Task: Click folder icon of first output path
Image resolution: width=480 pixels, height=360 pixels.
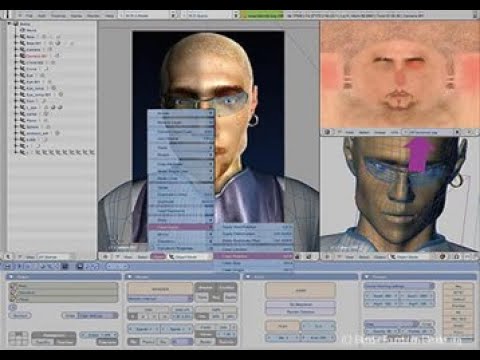Action: click(x=13, y=286)
